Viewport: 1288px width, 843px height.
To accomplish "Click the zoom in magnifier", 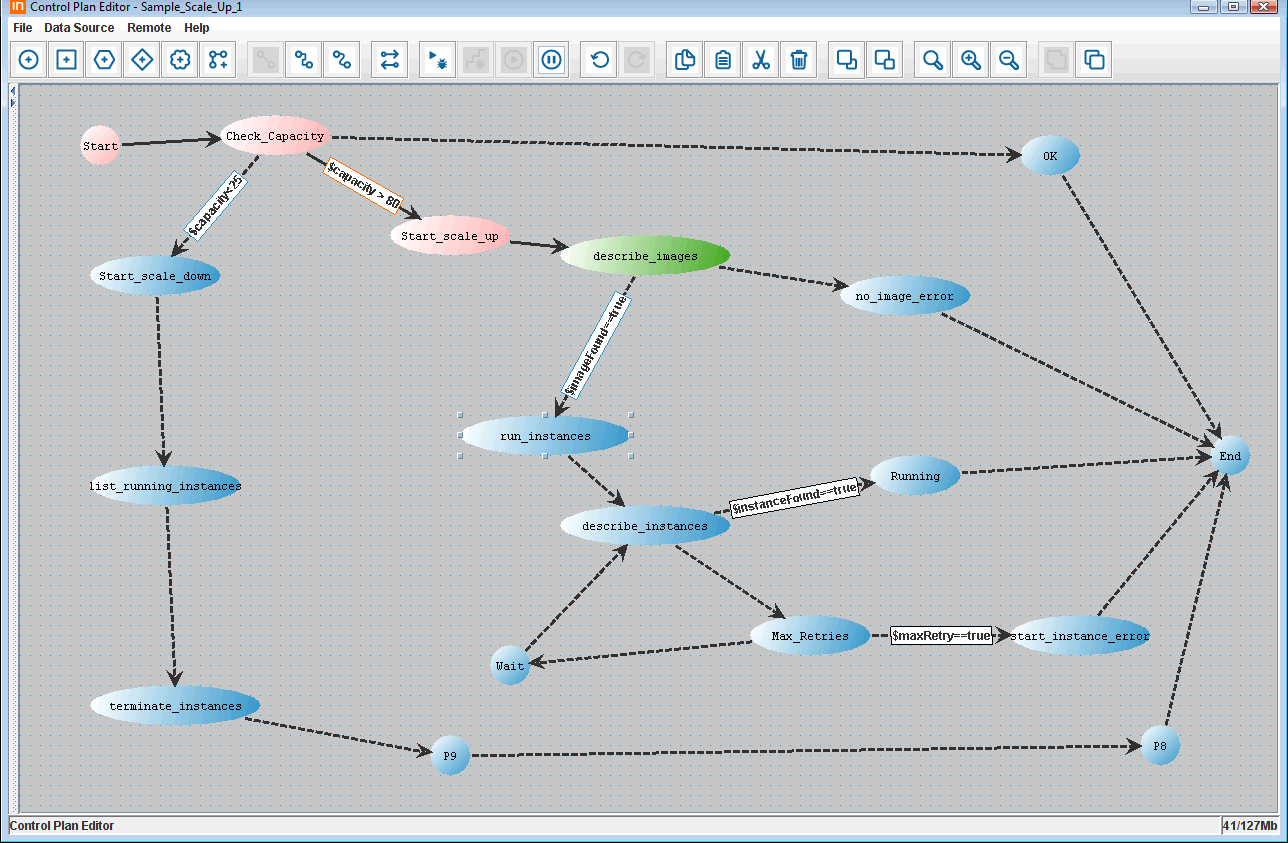I will click(971, 60).
